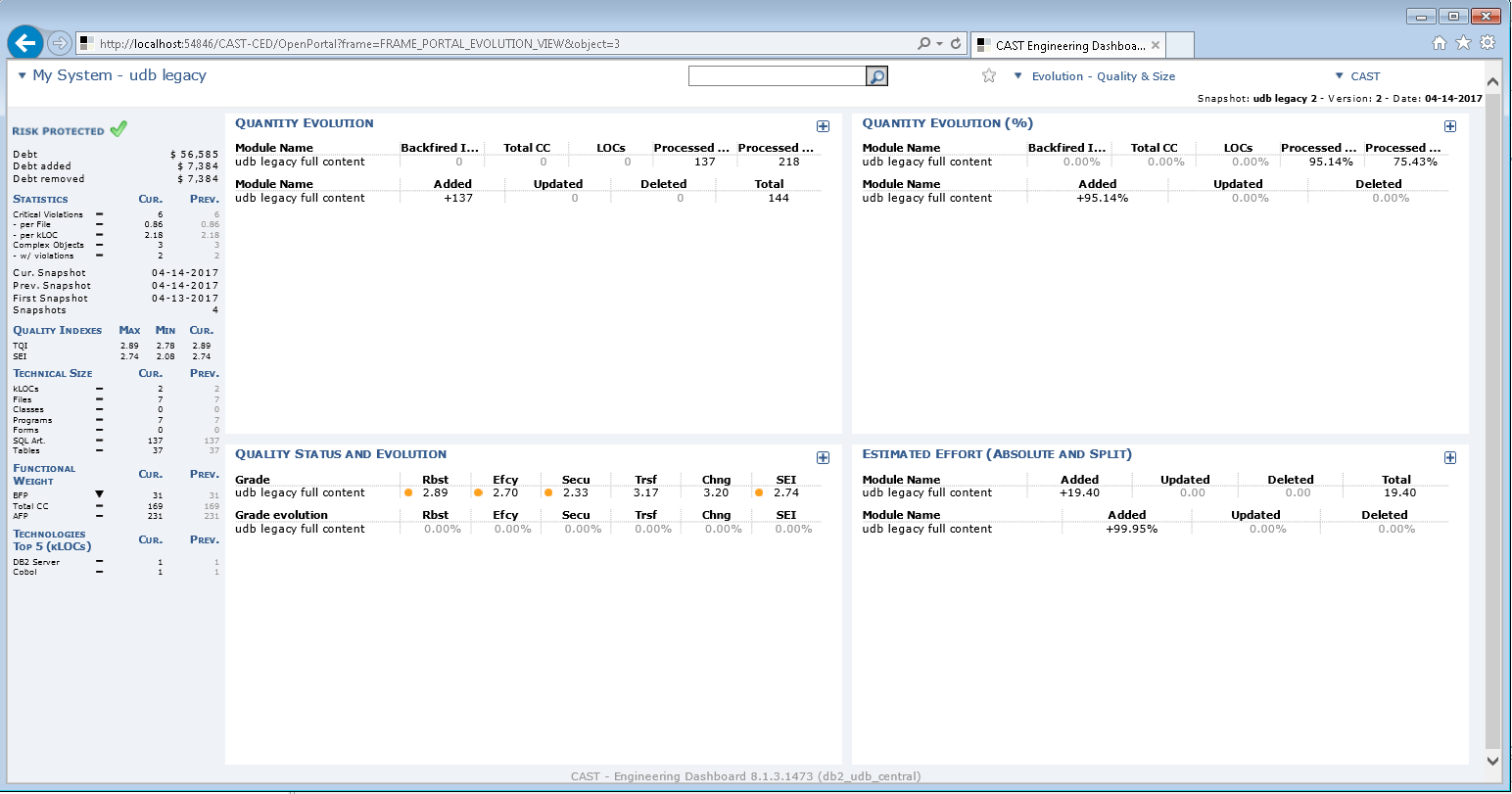Viewport: 1512px width, 794px height.
Task: Open browser settings gear icon
Action: (x=1488, y=43)
